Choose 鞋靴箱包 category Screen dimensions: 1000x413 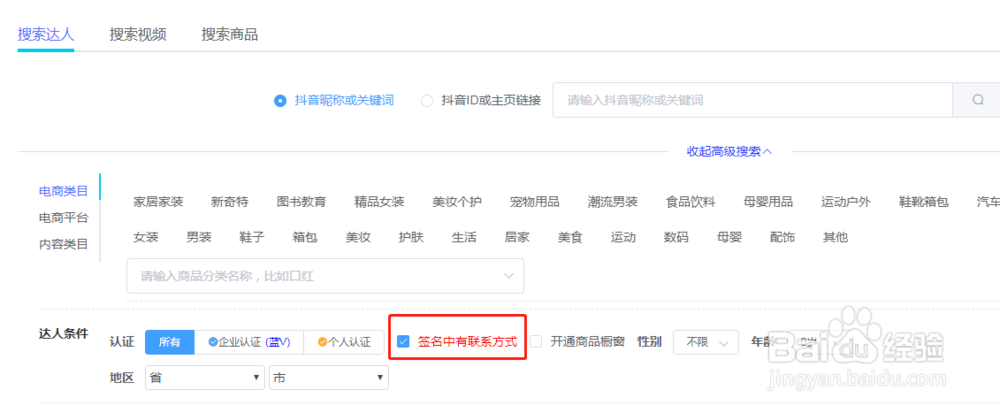tap(924, 202)
